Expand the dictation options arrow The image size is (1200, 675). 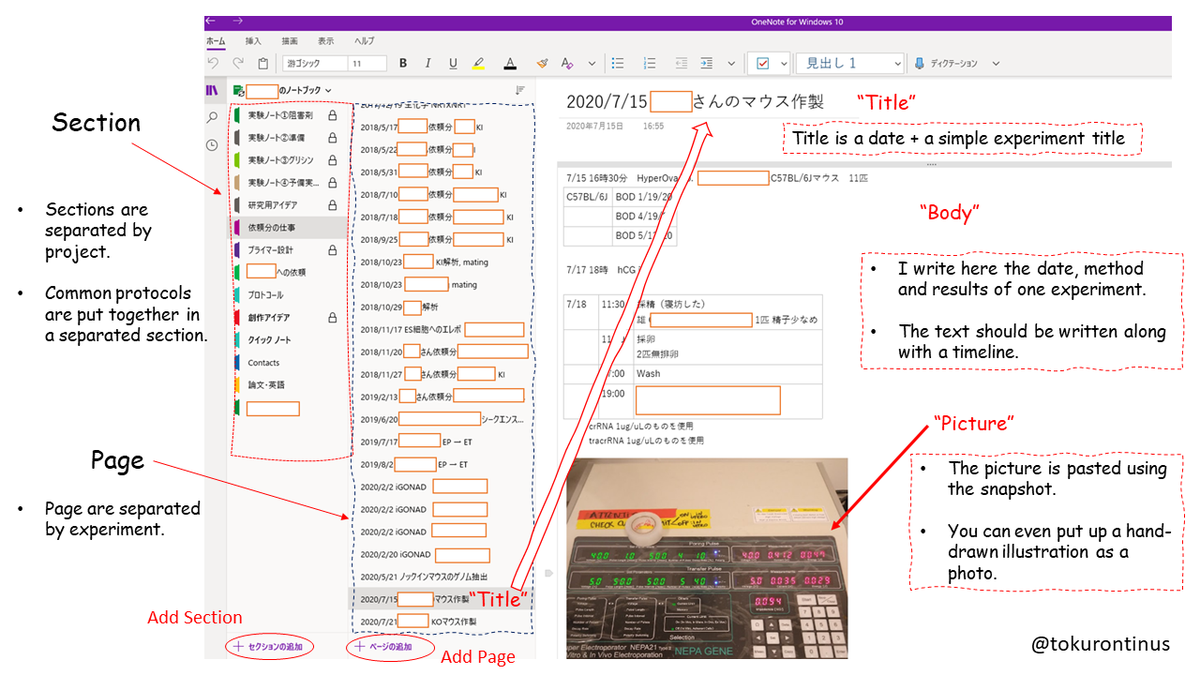995,63
